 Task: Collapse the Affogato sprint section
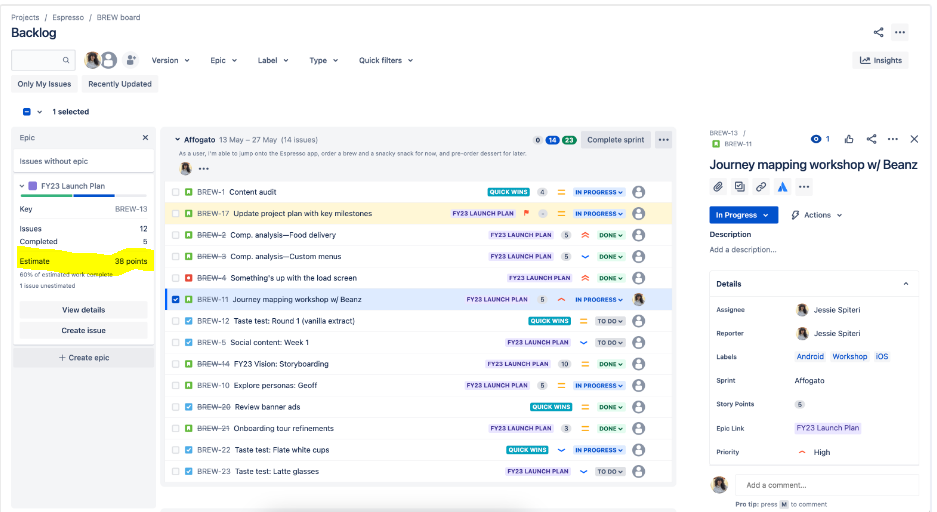[177, 140]
